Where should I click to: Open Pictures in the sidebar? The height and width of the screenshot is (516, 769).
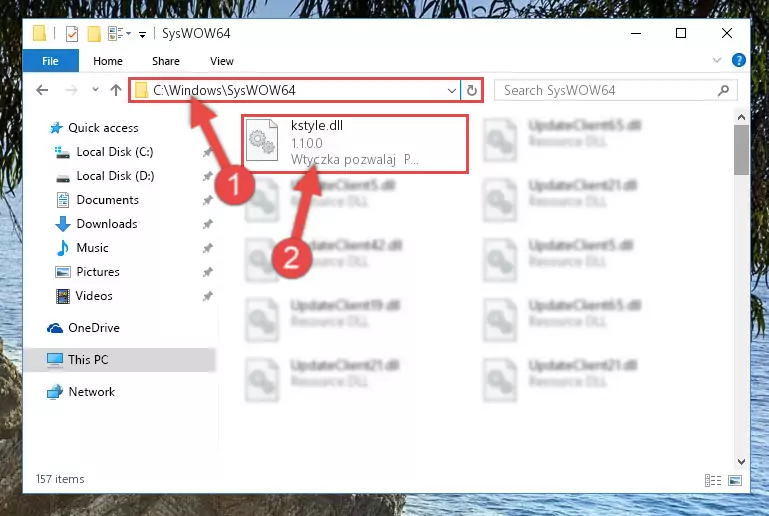87,272
